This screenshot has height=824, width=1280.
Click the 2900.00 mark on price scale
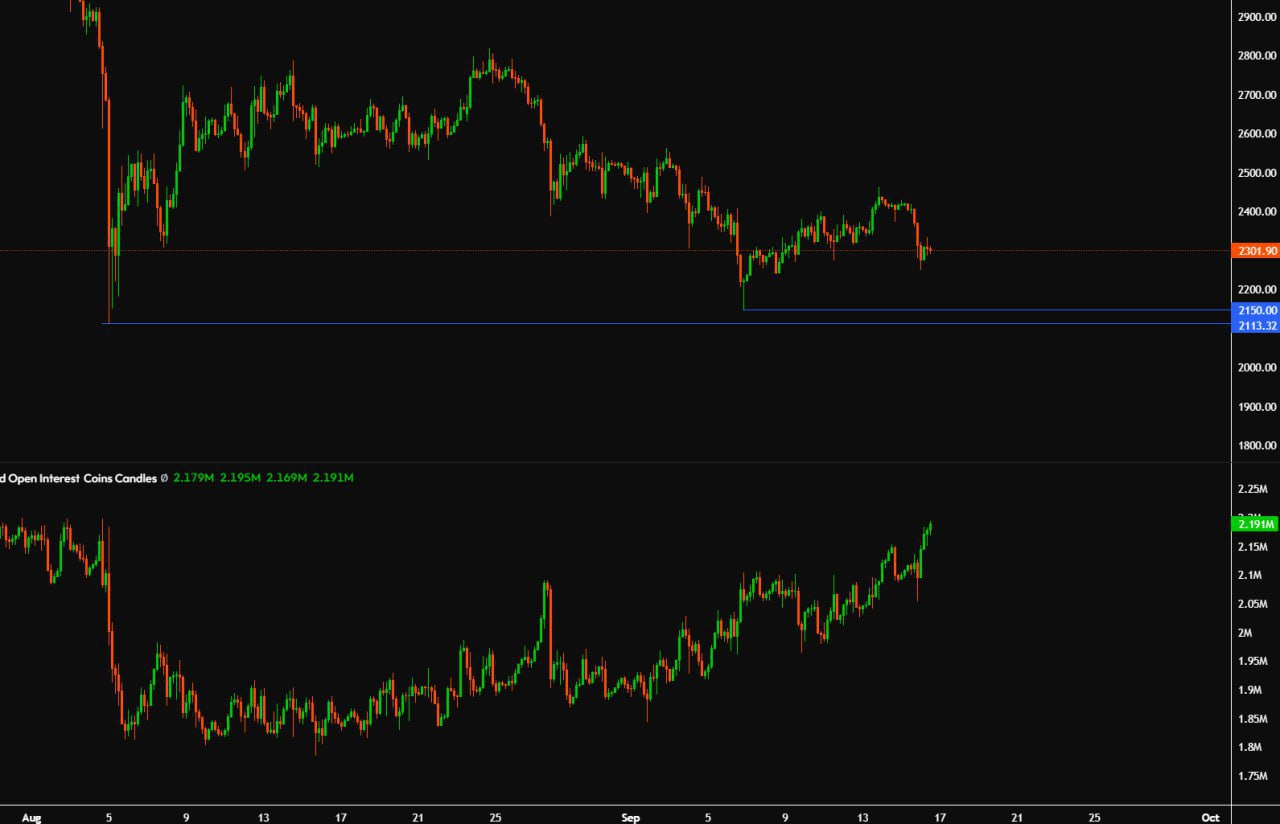coord(1257,17)
